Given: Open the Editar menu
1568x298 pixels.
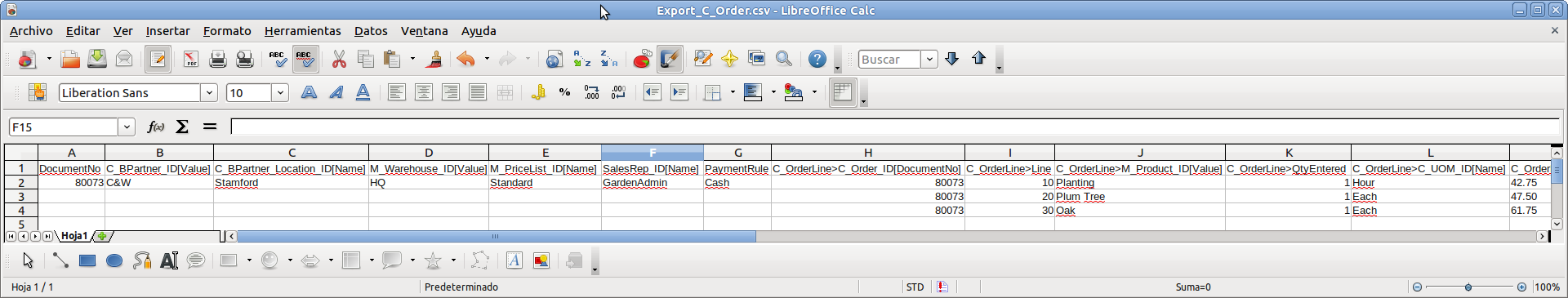Looking at the screenshot, I should 82,31.
